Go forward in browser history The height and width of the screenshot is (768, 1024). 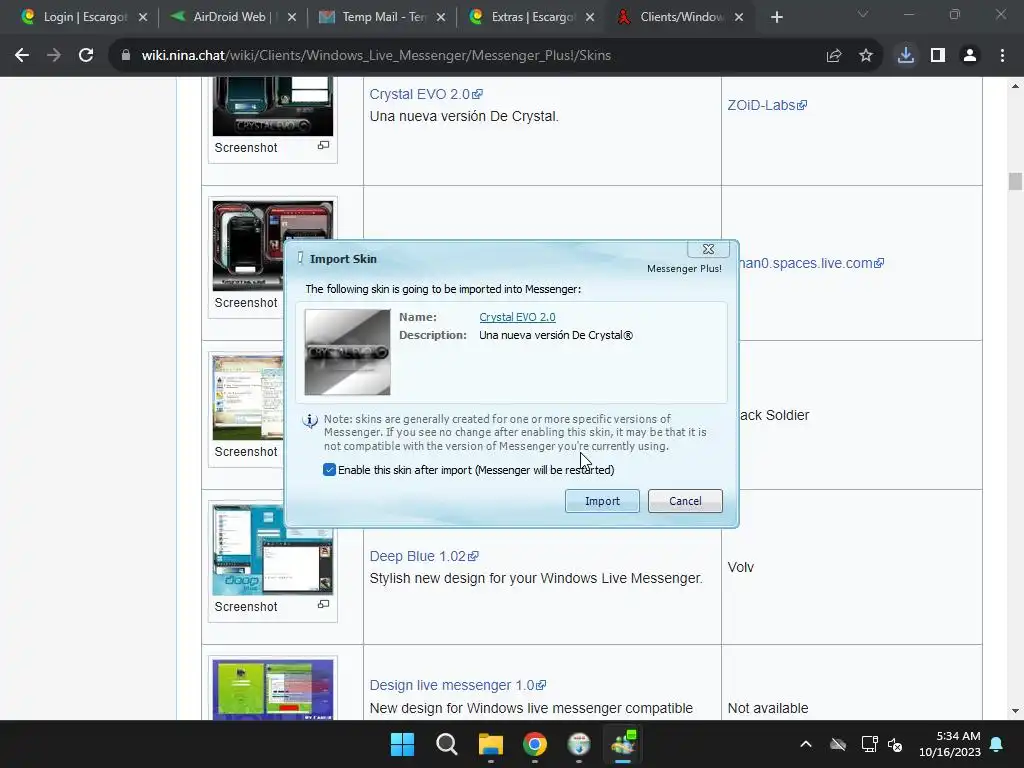(54, 56)
